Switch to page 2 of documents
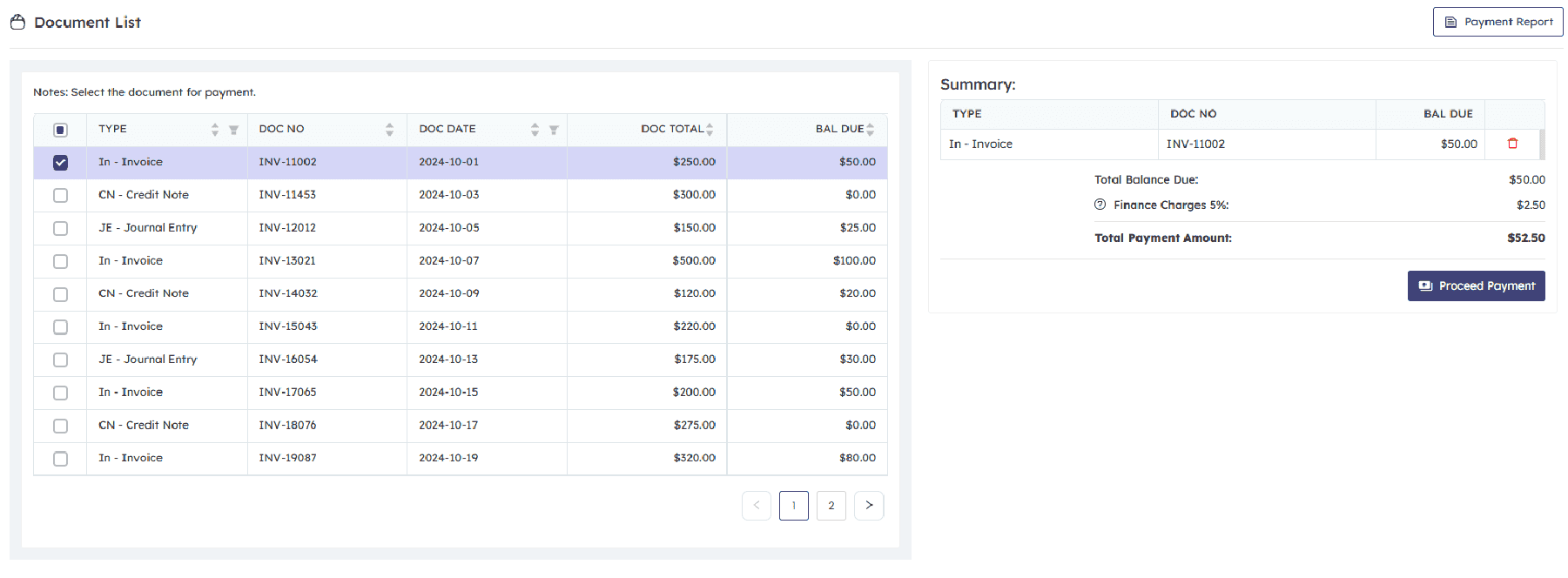This screenshot has width=1568, height=578. click(831, 506)
